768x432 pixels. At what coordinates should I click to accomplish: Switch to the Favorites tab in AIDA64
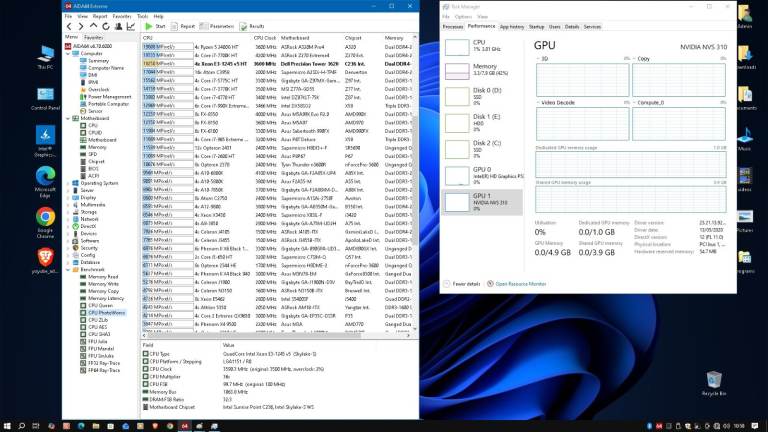click(92, 37)
